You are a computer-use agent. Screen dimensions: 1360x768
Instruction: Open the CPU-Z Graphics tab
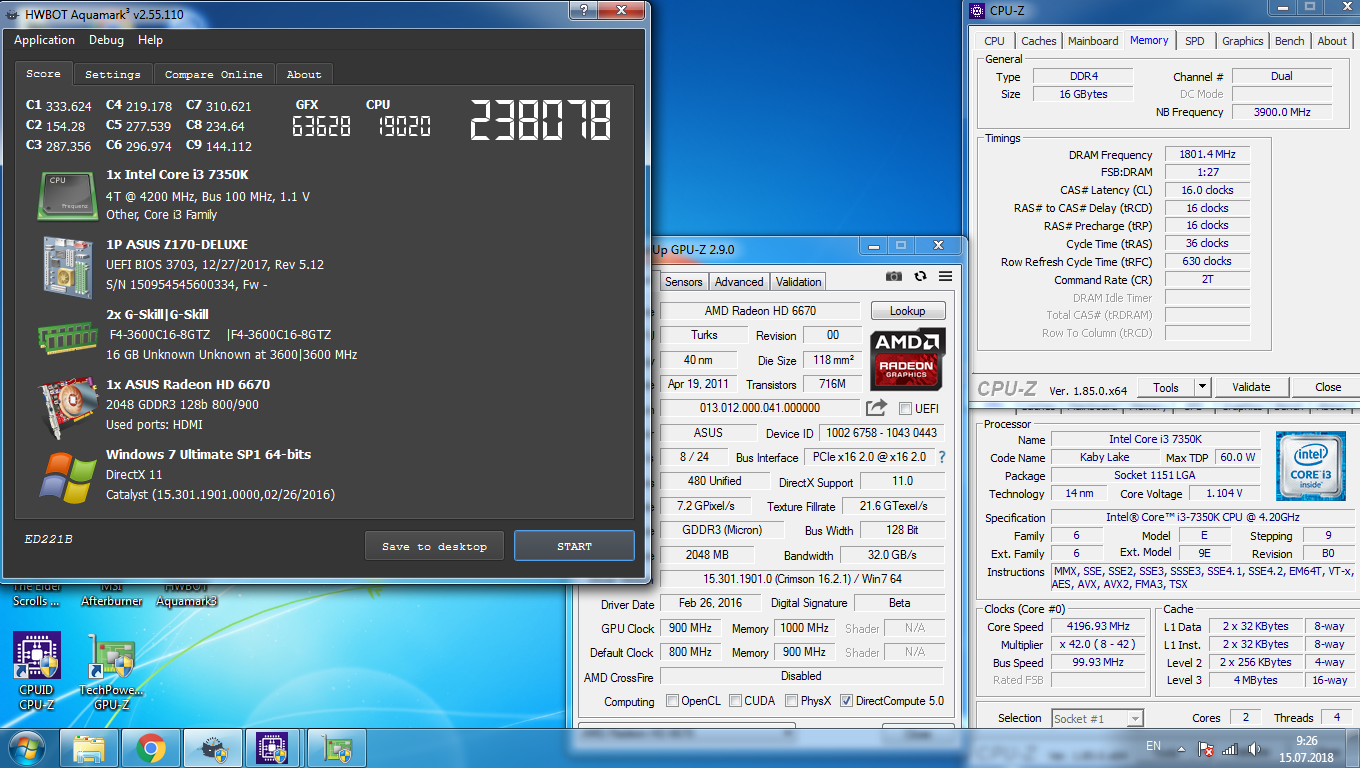pos(1242,41)
